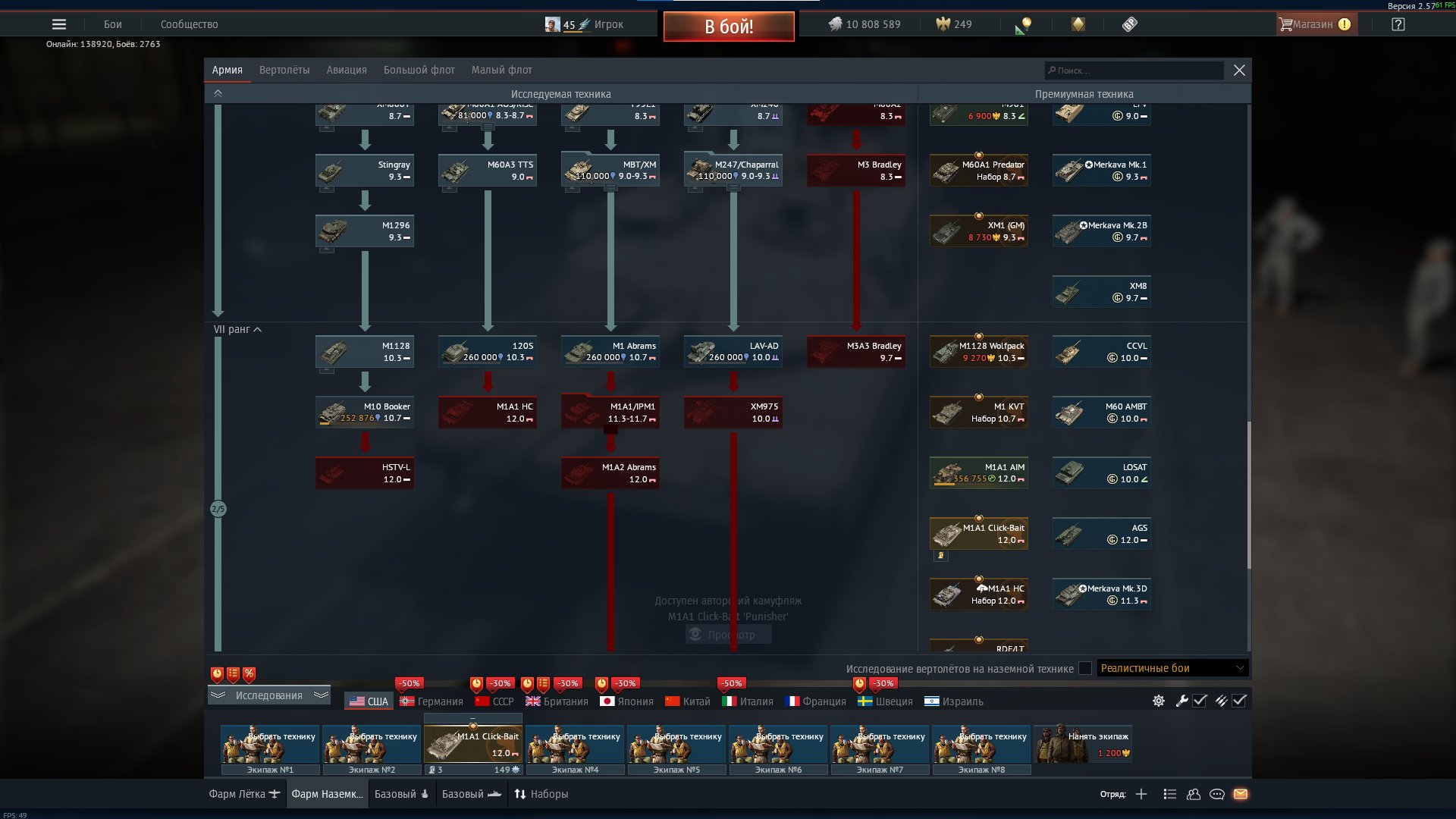
Task: Open the Реалистичные бои dropdown
Action: click(1172, 668)
